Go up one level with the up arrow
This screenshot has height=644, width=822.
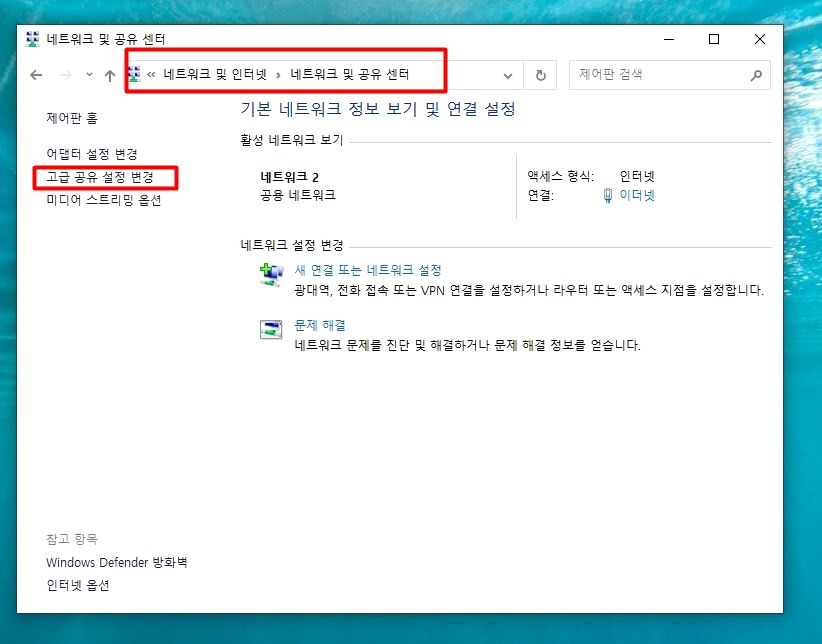tap(110, 76)
